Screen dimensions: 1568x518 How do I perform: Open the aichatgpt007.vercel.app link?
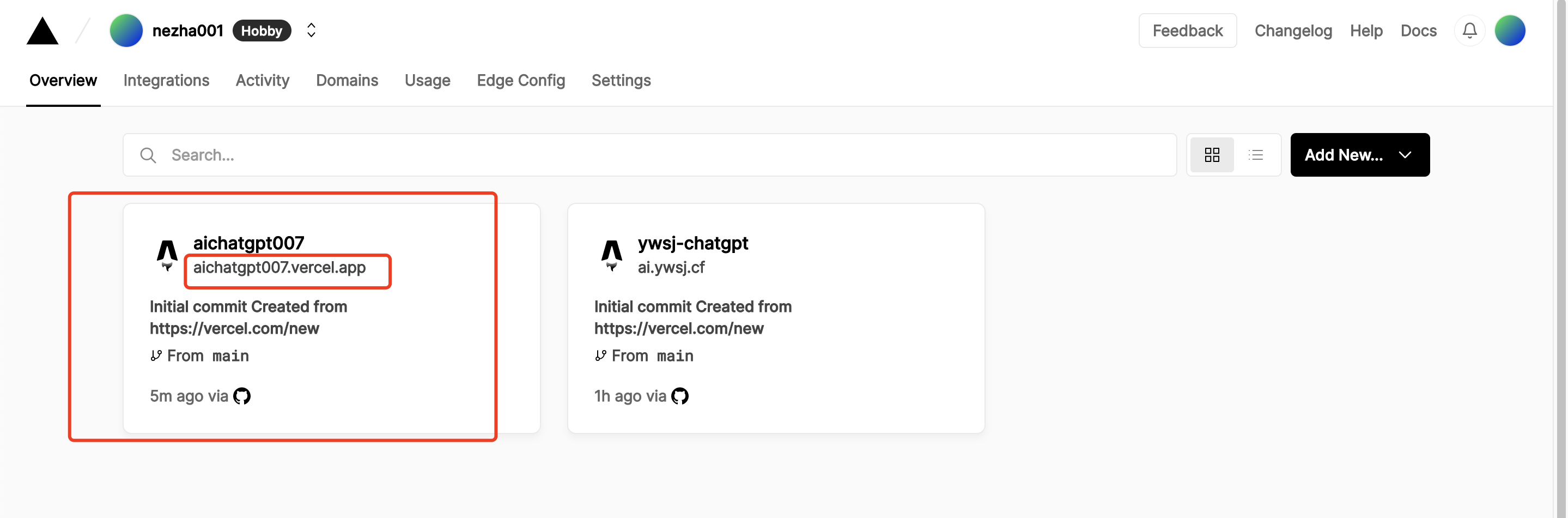click(279, 268)
